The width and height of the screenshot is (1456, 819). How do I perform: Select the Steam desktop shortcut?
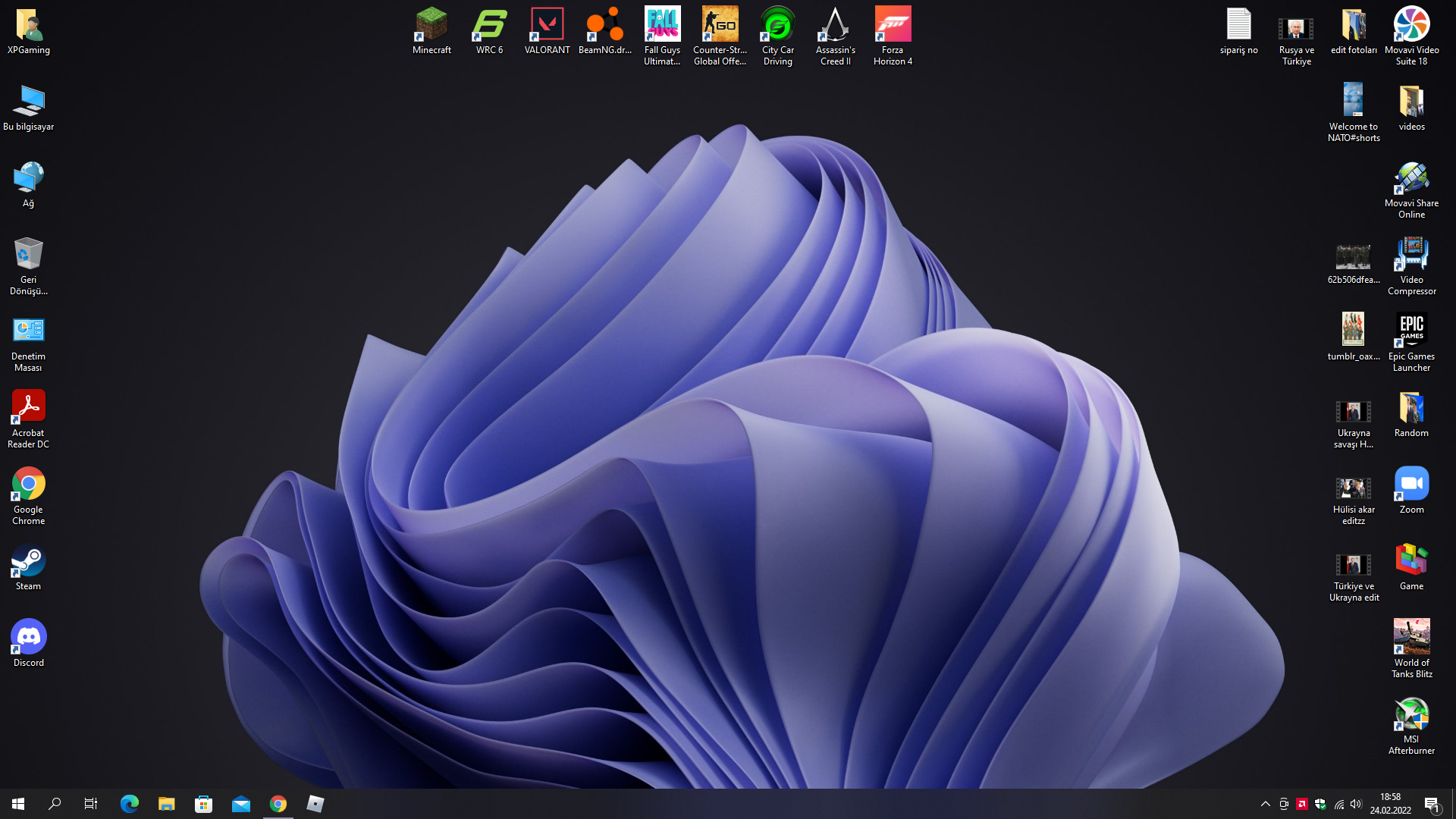29,568
